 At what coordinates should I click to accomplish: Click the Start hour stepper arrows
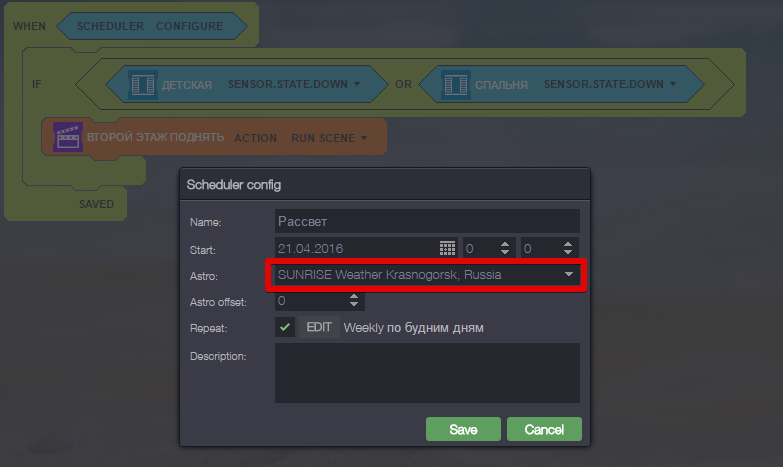[x=505, y=247]
